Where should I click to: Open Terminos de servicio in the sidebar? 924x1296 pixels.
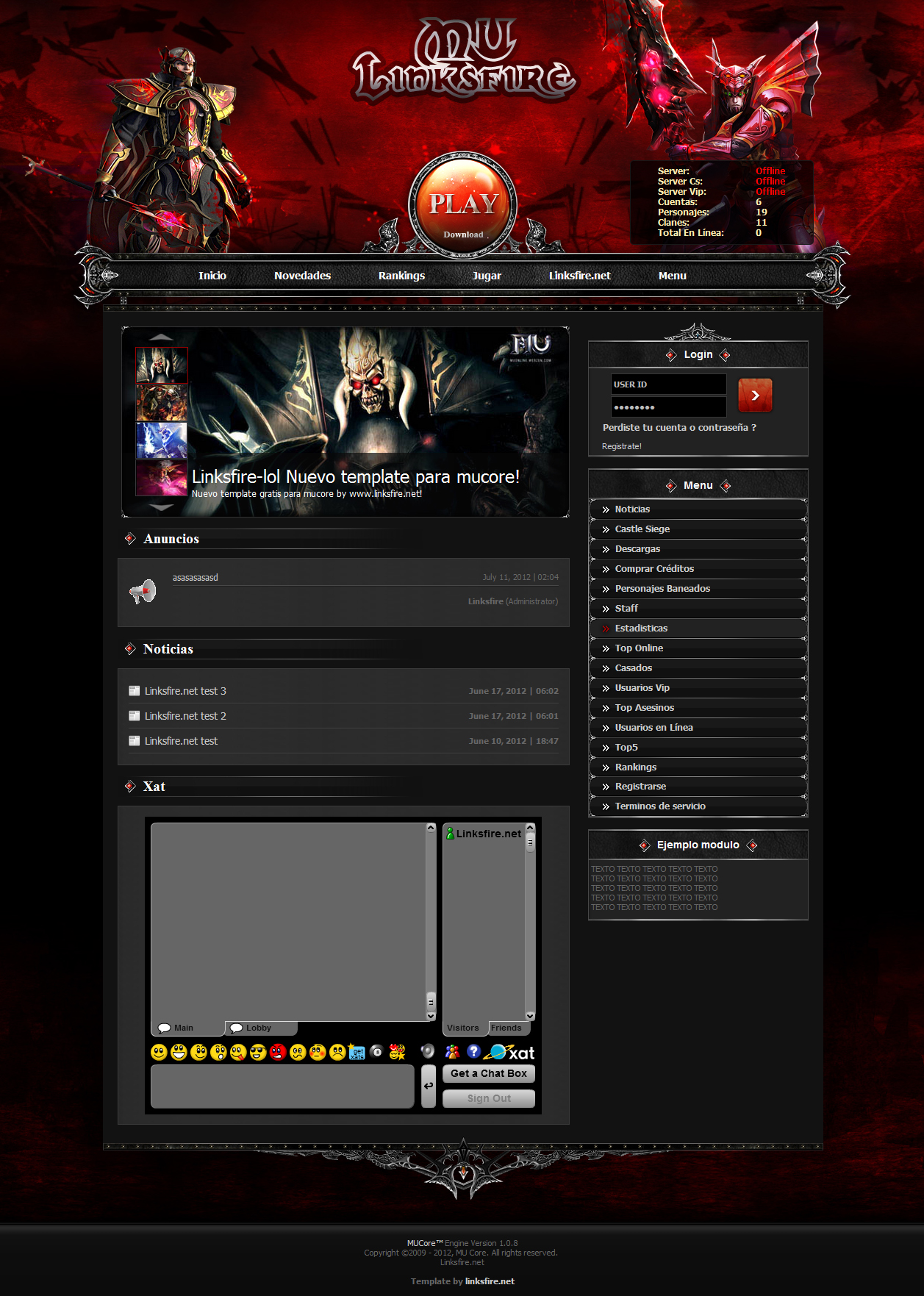tap(698, 806)
